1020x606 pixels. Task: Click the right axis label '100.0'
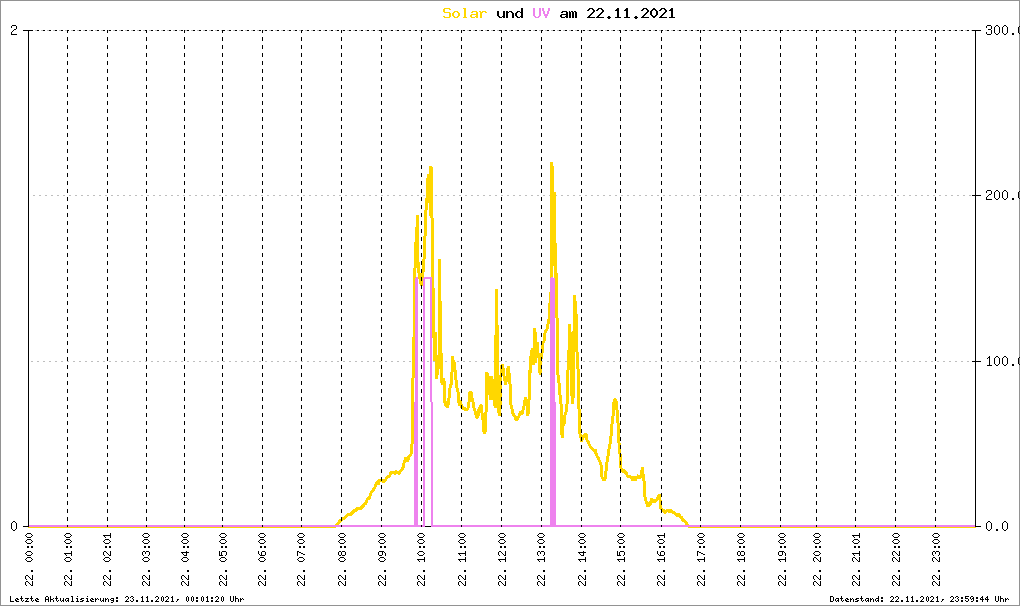click(x=1002, y=362)
